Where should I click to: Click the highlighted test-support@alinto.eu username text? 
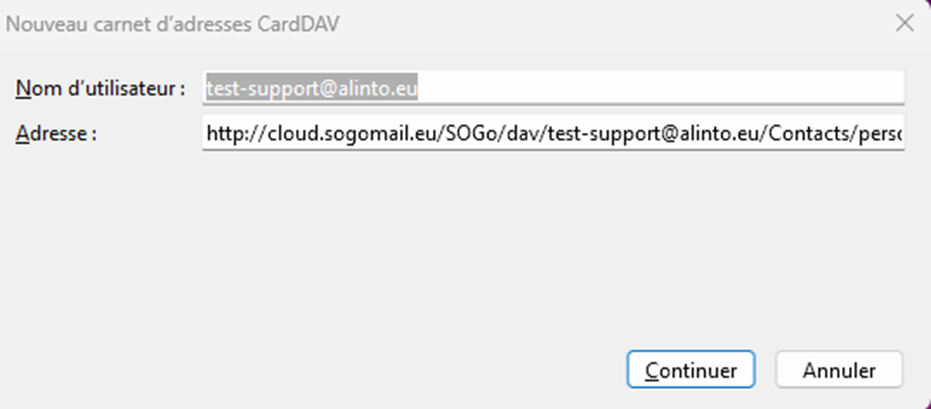(x=311, y=88)
